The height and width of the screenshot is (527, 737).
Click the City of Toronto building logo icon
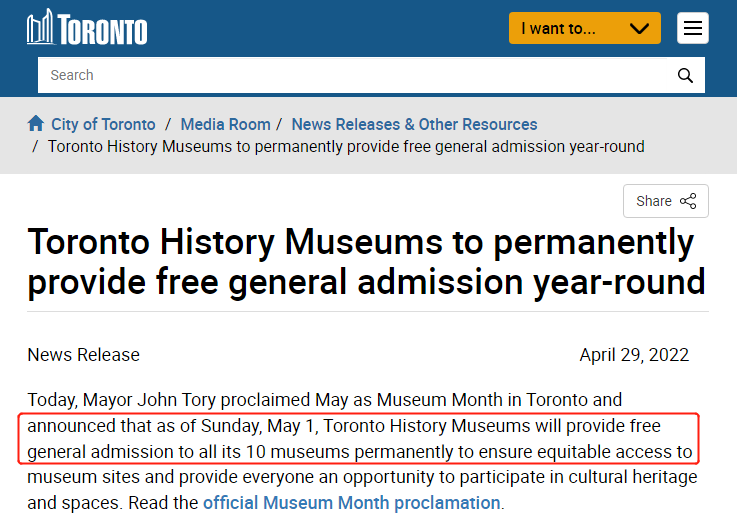[40, 27]
